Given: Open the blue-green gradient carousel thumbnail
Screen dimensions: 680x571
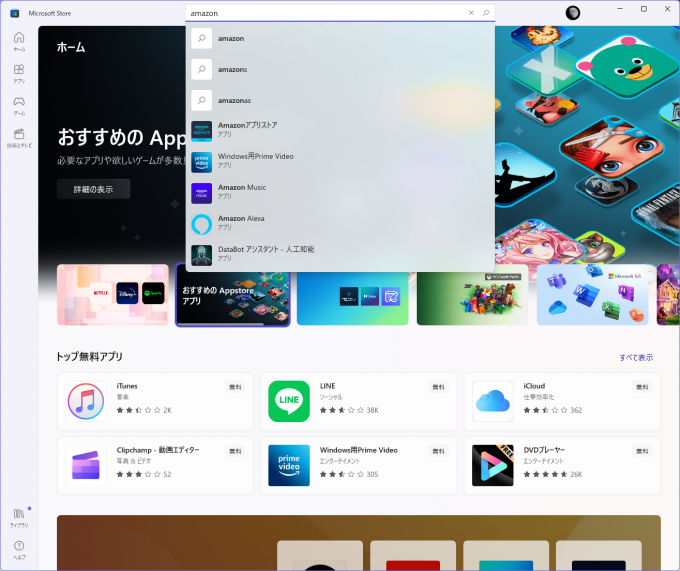Looking at the screenshot, I should pyautogui.click(x=353, y=298).
